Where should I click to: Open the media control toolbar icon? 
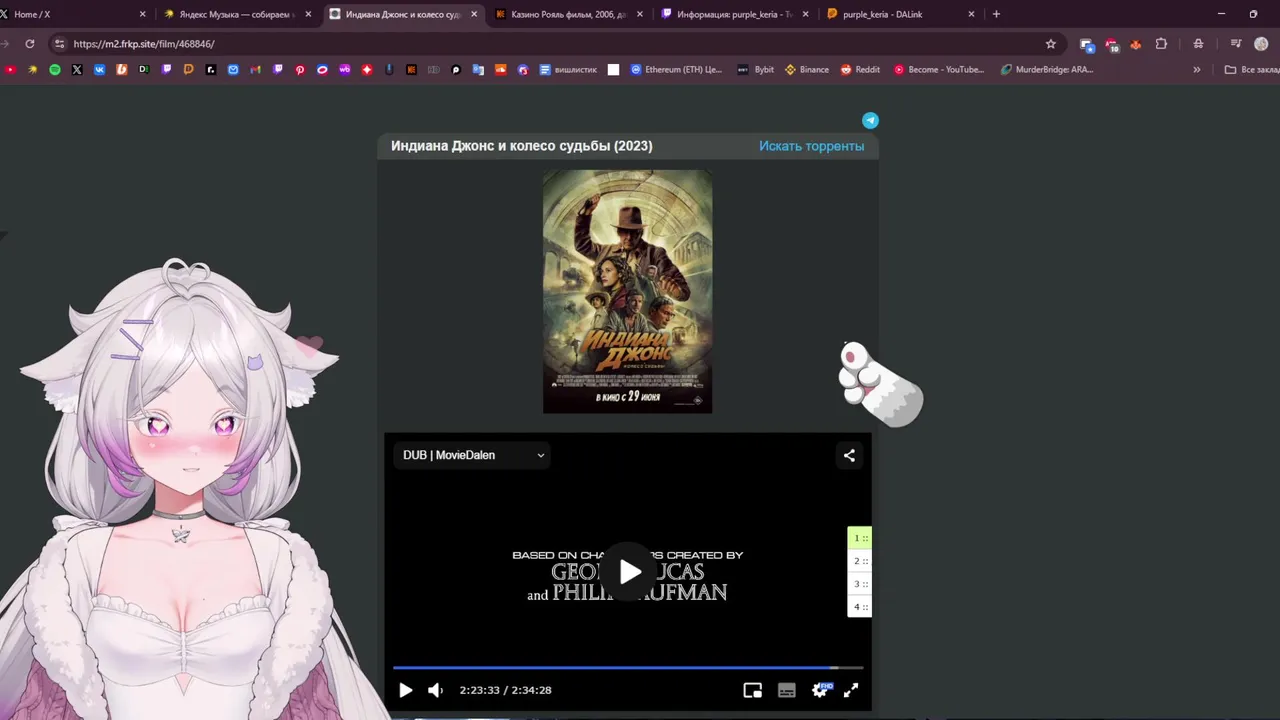click(1236, 44)
